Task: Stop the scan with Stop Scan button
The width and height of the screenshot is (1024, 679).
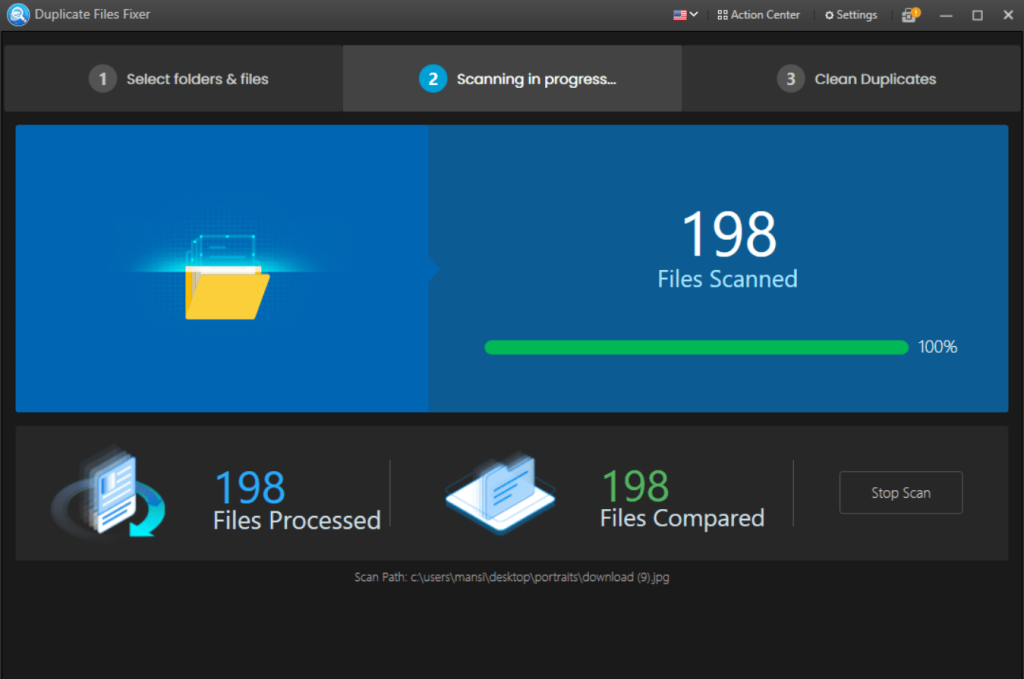Action: 901,492
